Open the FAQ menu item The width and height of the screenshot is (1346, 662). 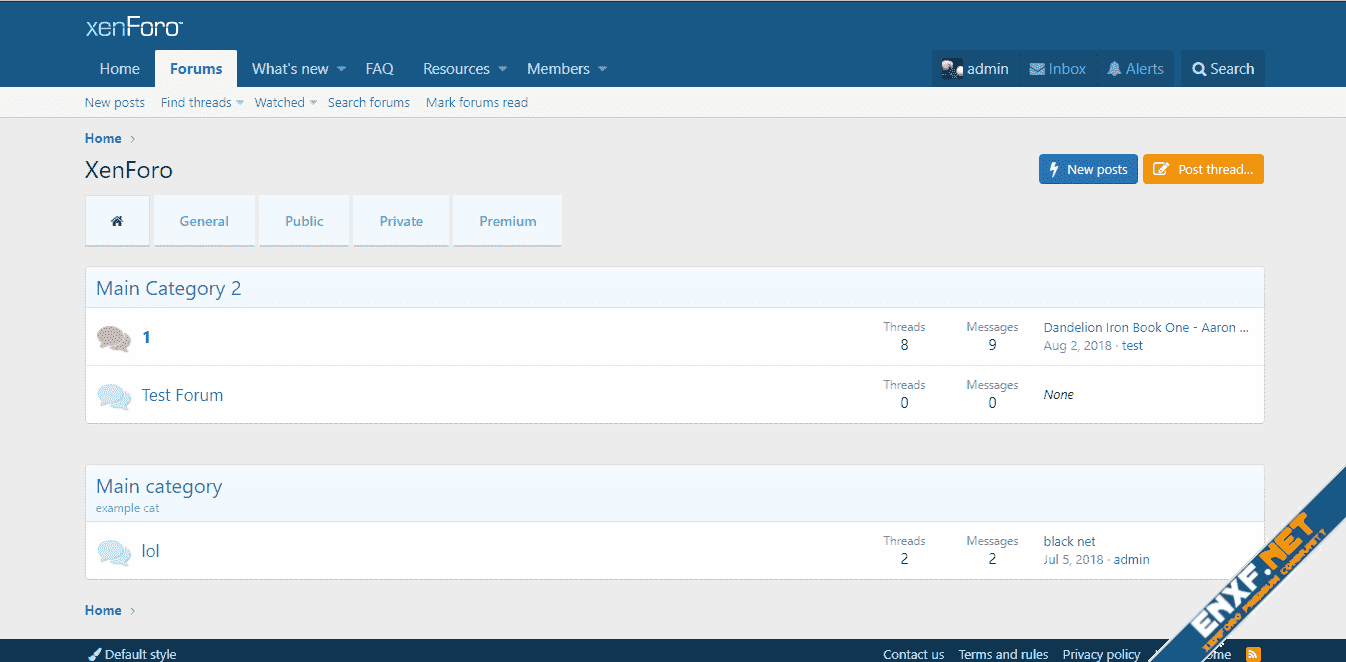click(x=379, y=69)
